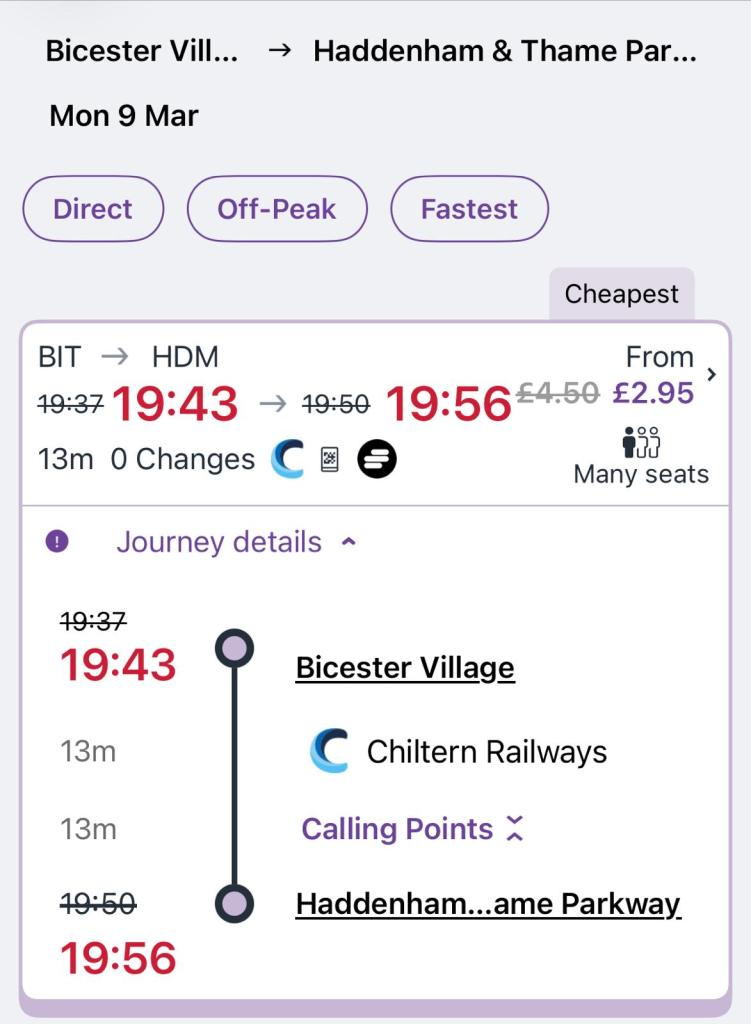Tap the mobile e-ticket QR icon
Viewport: 751px width, 1024px height.
[330, 460]
